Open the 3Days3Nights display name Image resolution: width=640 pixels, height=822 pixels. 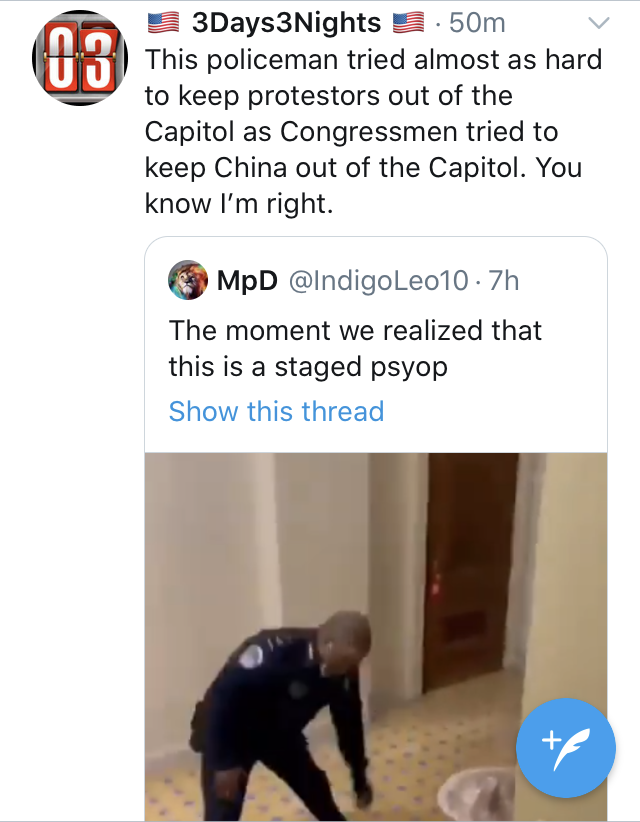(x=286, y=23)
